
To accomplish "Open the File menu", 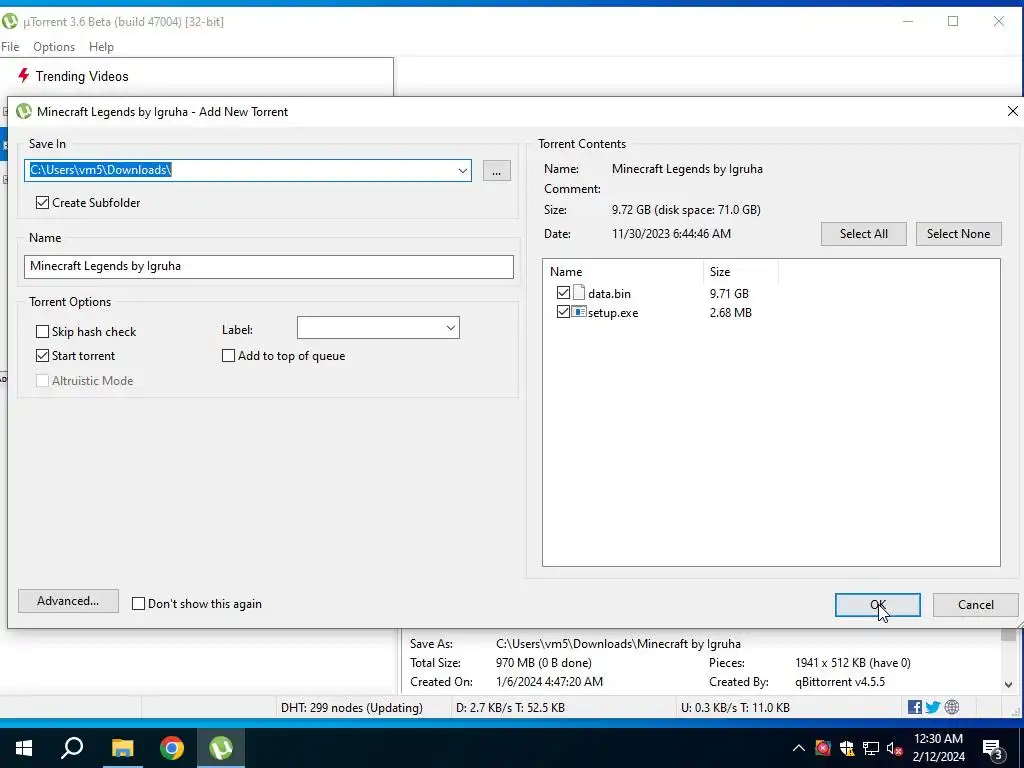I will tap(10, 47).
